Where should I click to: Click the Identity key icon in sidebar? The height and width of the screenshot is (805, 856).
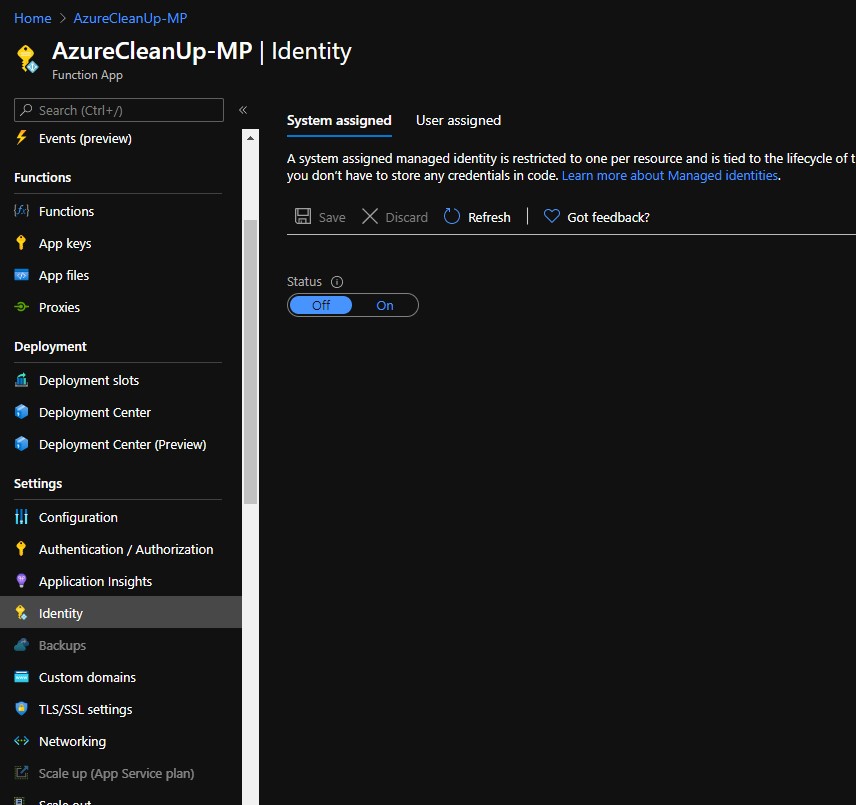(x=21, y=613)
